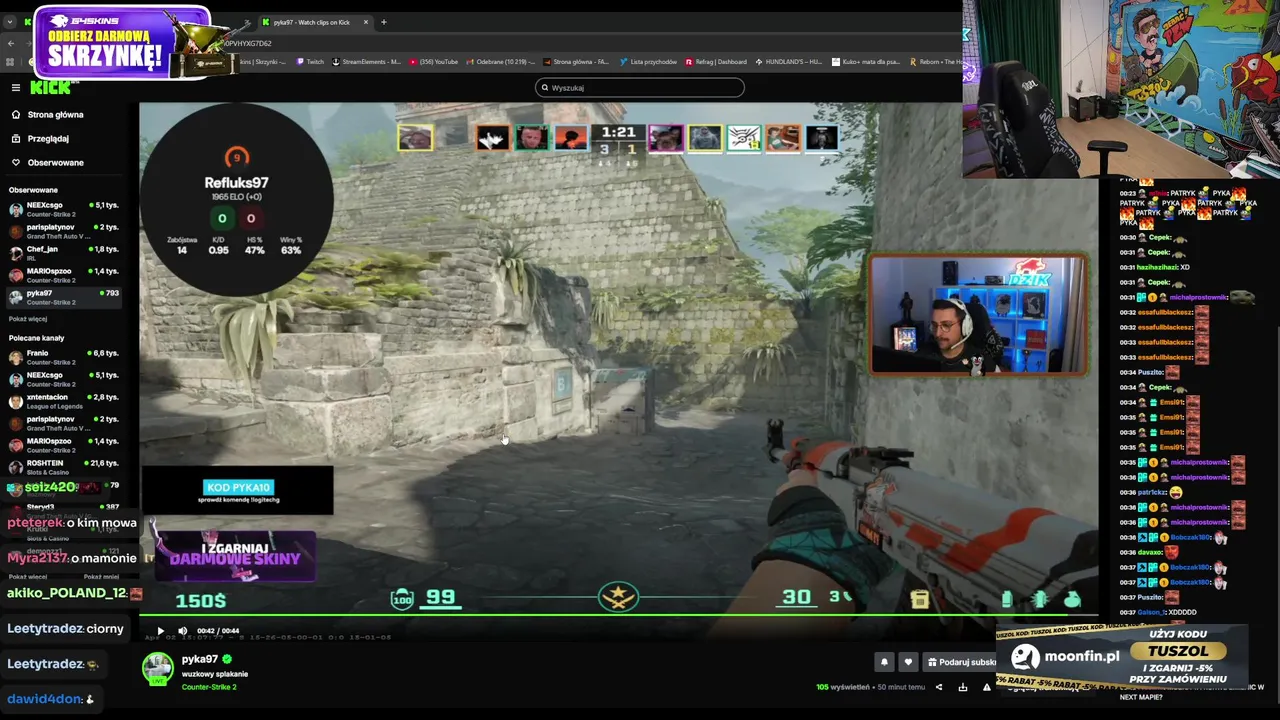1280x720 pixels.
Task: Open MARIOspzoo in followed channels list
Action: (x=65, y=275)
